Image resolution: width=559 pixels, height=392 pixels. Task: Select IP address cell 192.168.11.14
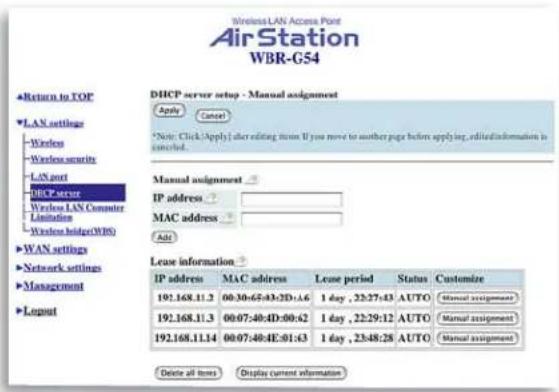185,338
